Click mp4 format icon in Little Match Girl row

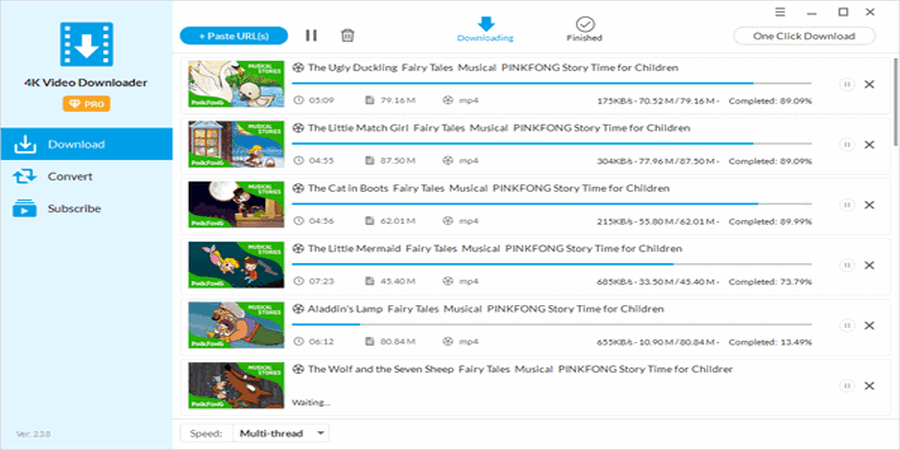448,161
